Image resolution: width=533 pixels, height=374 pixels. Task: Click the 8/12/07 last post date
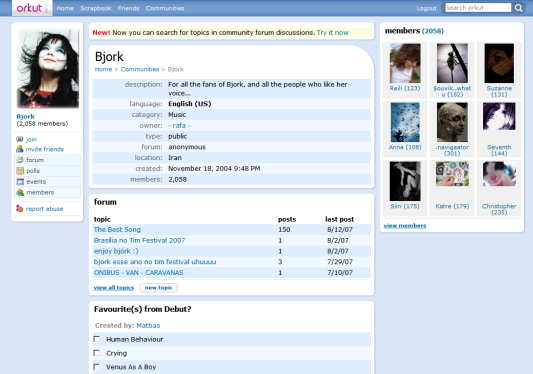pos(340,230)
